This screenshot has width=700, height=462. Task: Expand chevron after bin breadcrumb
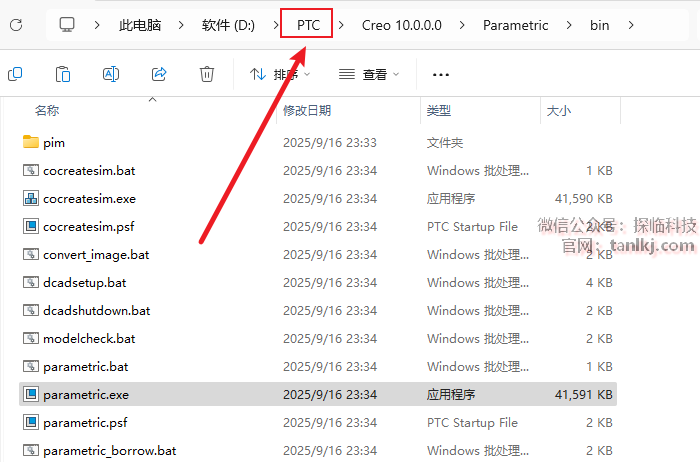(631, 25)
